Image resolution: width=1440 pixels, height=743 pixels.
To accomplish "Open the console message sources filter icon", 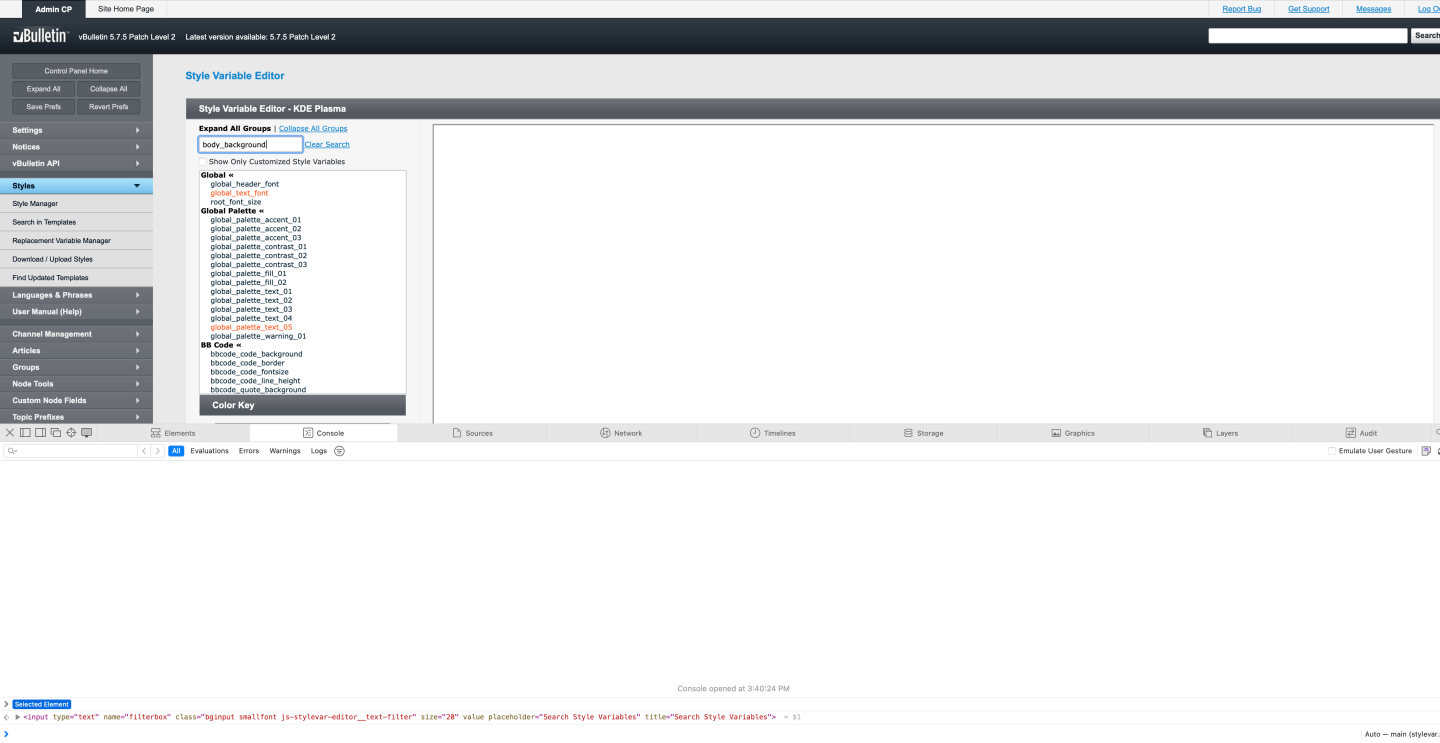I will 340,451.
